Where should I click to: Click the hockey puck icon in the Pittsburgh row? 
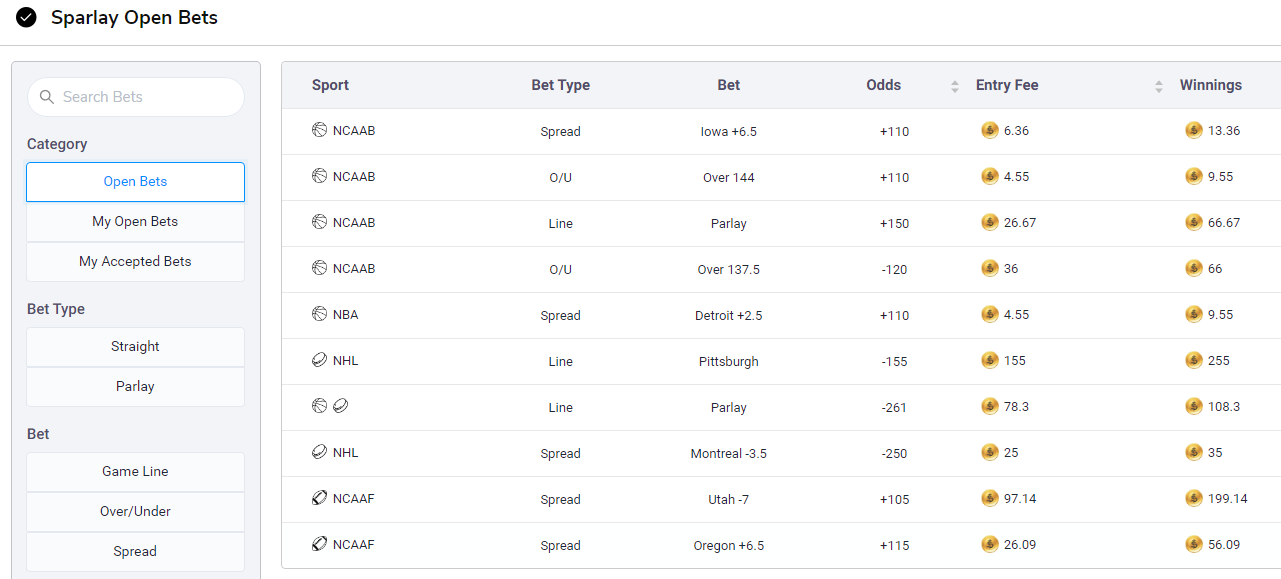(x=320, y=360)
